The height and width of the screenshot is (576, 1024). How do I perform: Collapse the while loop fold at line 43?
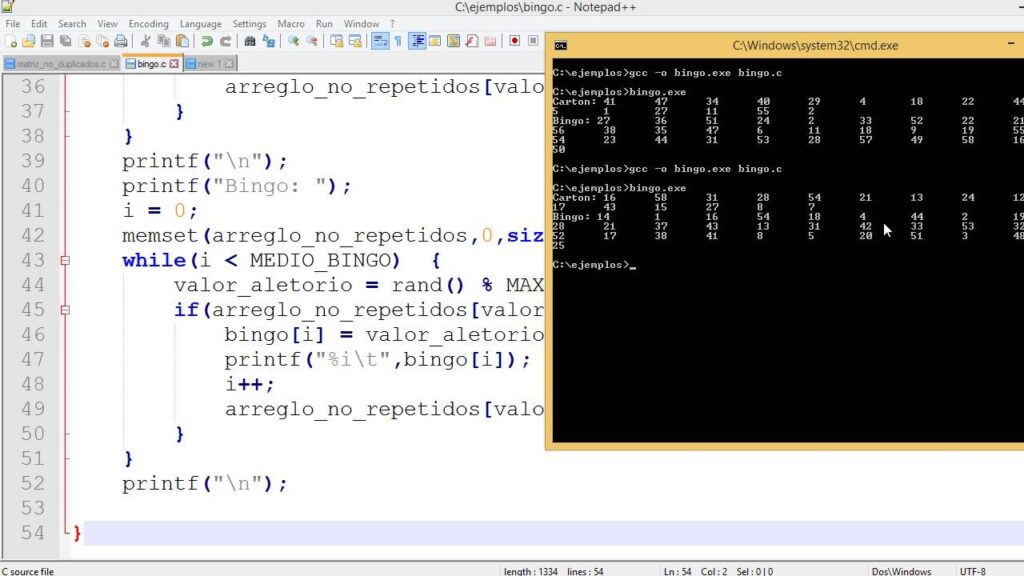(65, 260)
